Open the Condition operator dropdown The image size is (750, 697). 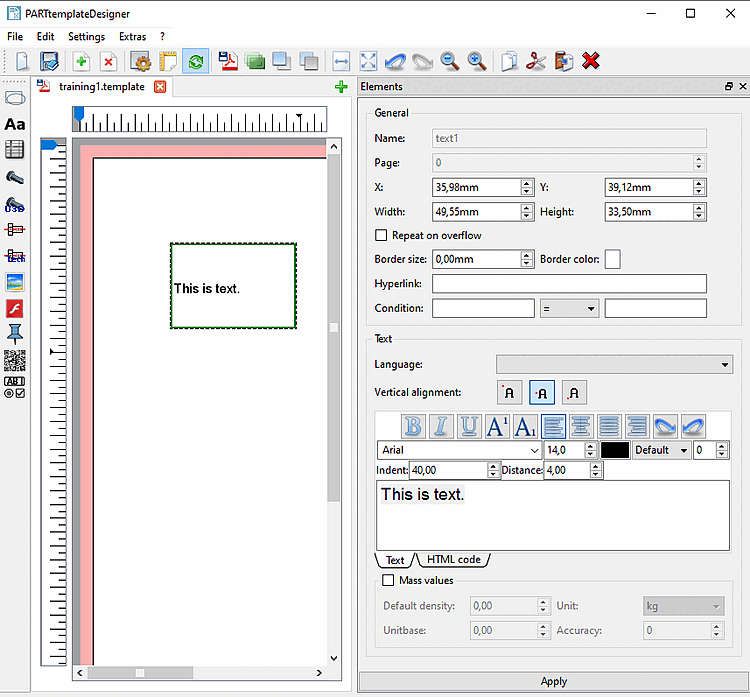(x=569, y=309)
